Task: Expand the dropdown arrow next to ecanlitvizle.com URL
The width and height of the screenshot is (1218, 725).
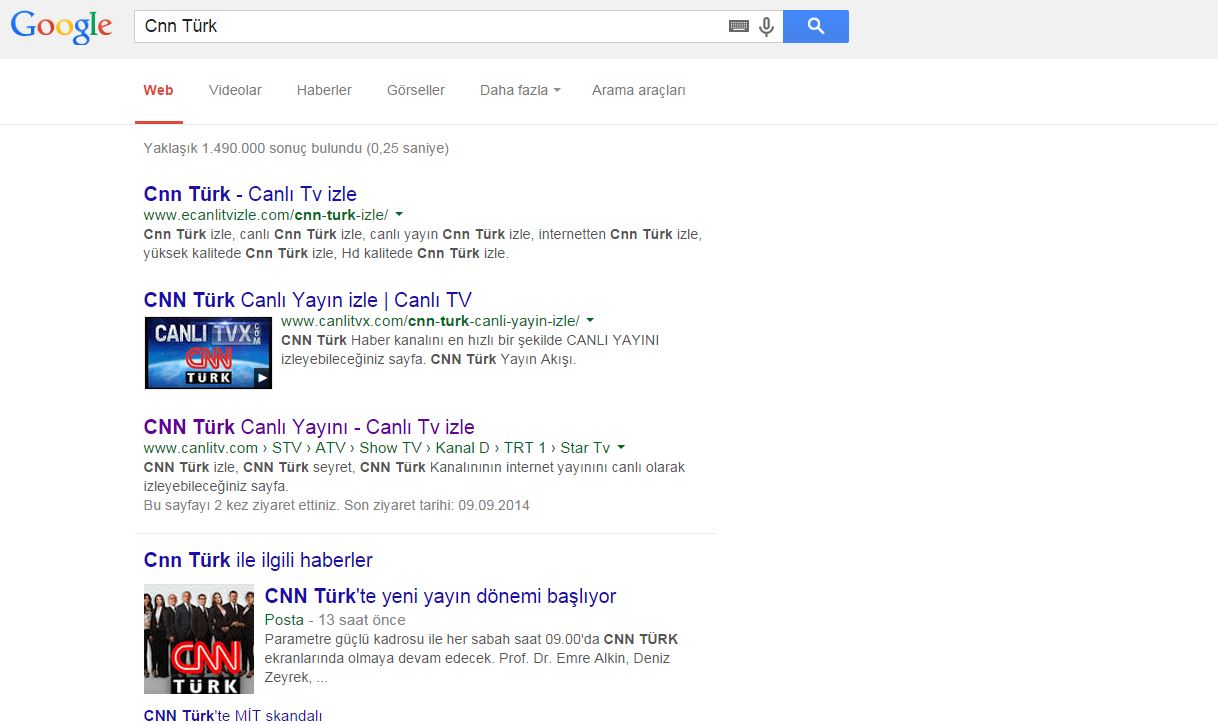Action: [397, 214]
